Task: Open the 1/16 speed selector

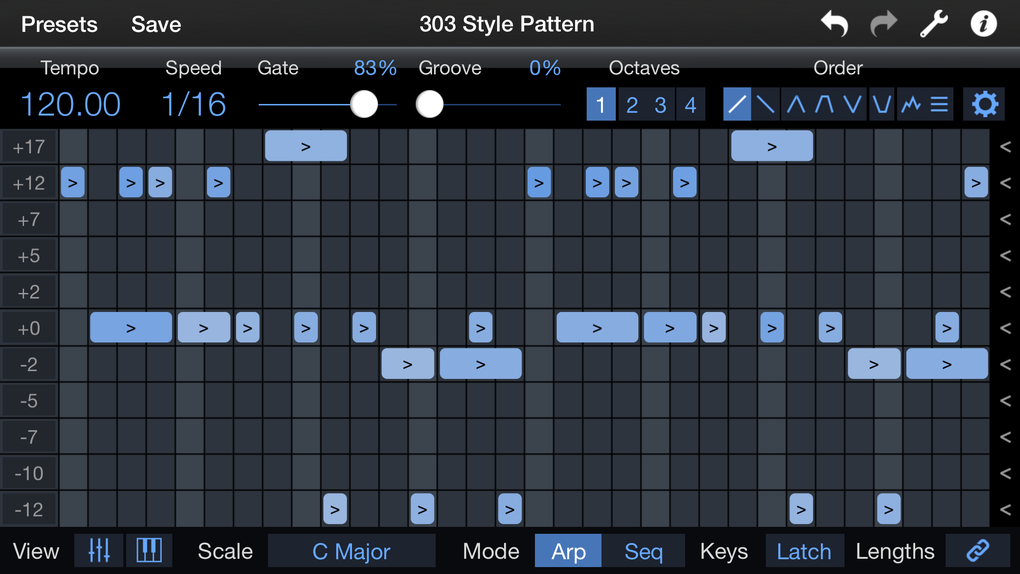Action: coord(193,104)
